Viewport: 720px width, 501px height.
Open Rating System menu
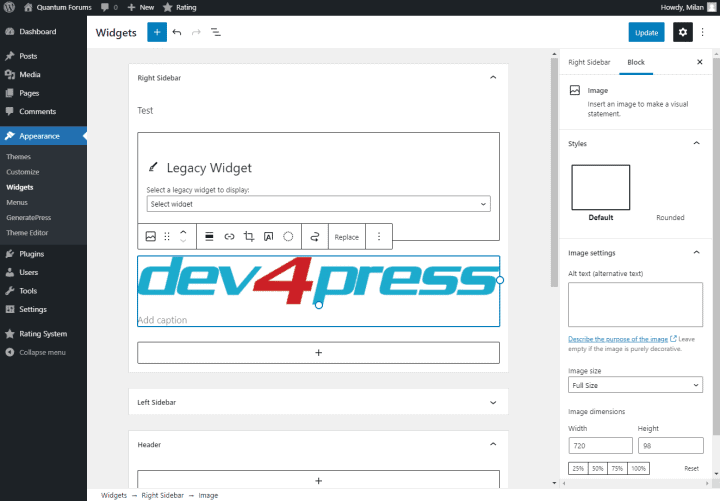click(x=43, y=334)
